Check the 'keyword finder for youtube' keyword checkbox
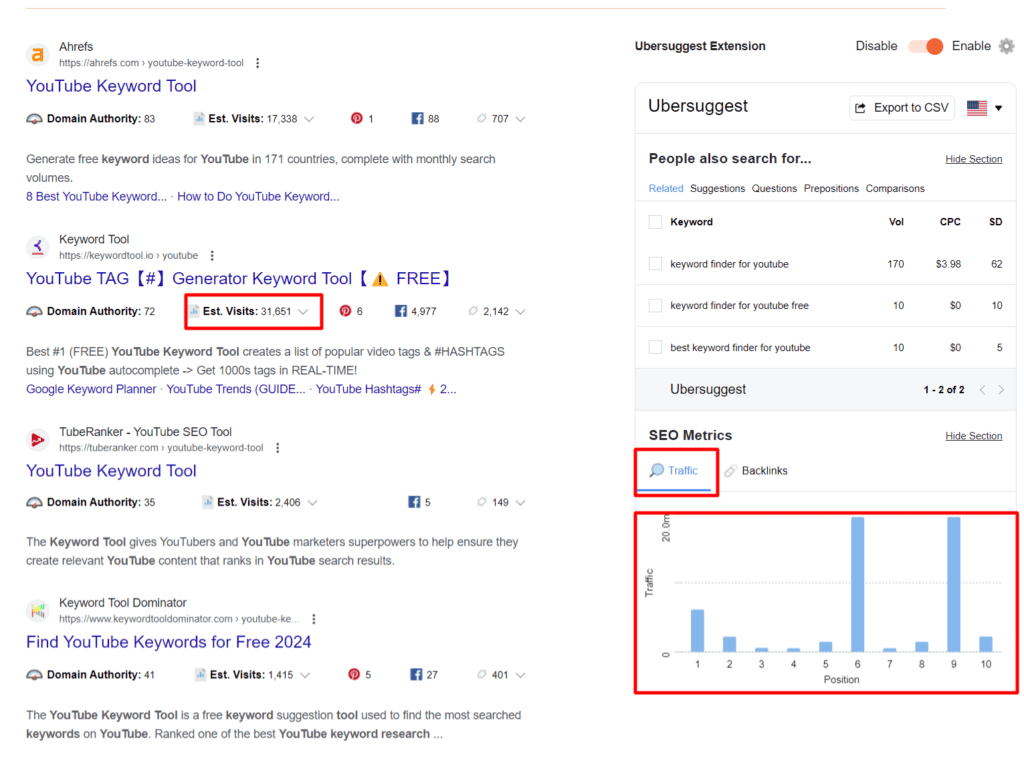The width and height of the screenshot is (1024, 757). click(655, 263)
